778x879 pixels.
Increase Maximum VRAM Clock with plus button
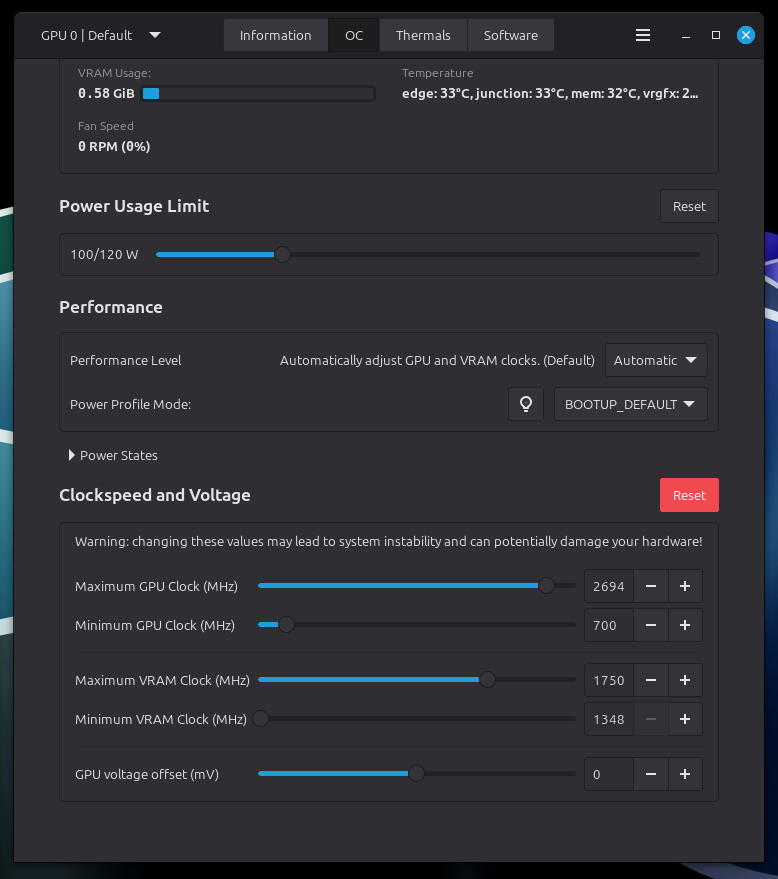coord(685,680)
